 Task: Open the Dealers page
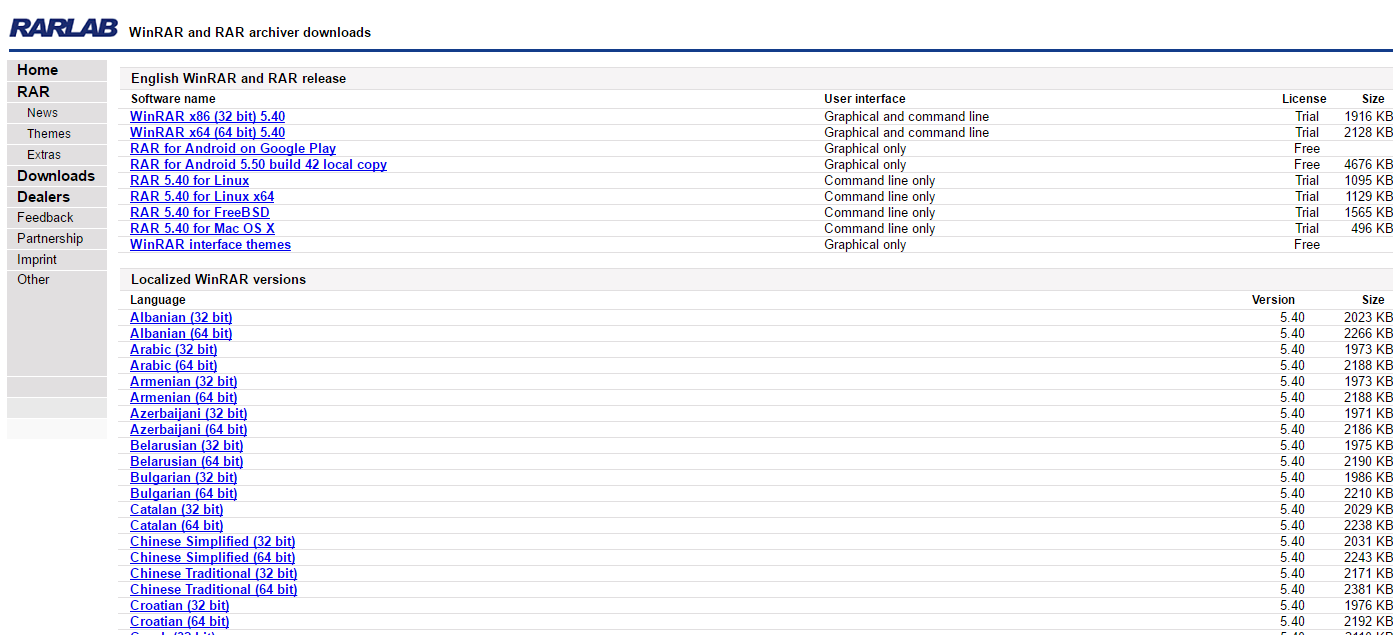43,197
